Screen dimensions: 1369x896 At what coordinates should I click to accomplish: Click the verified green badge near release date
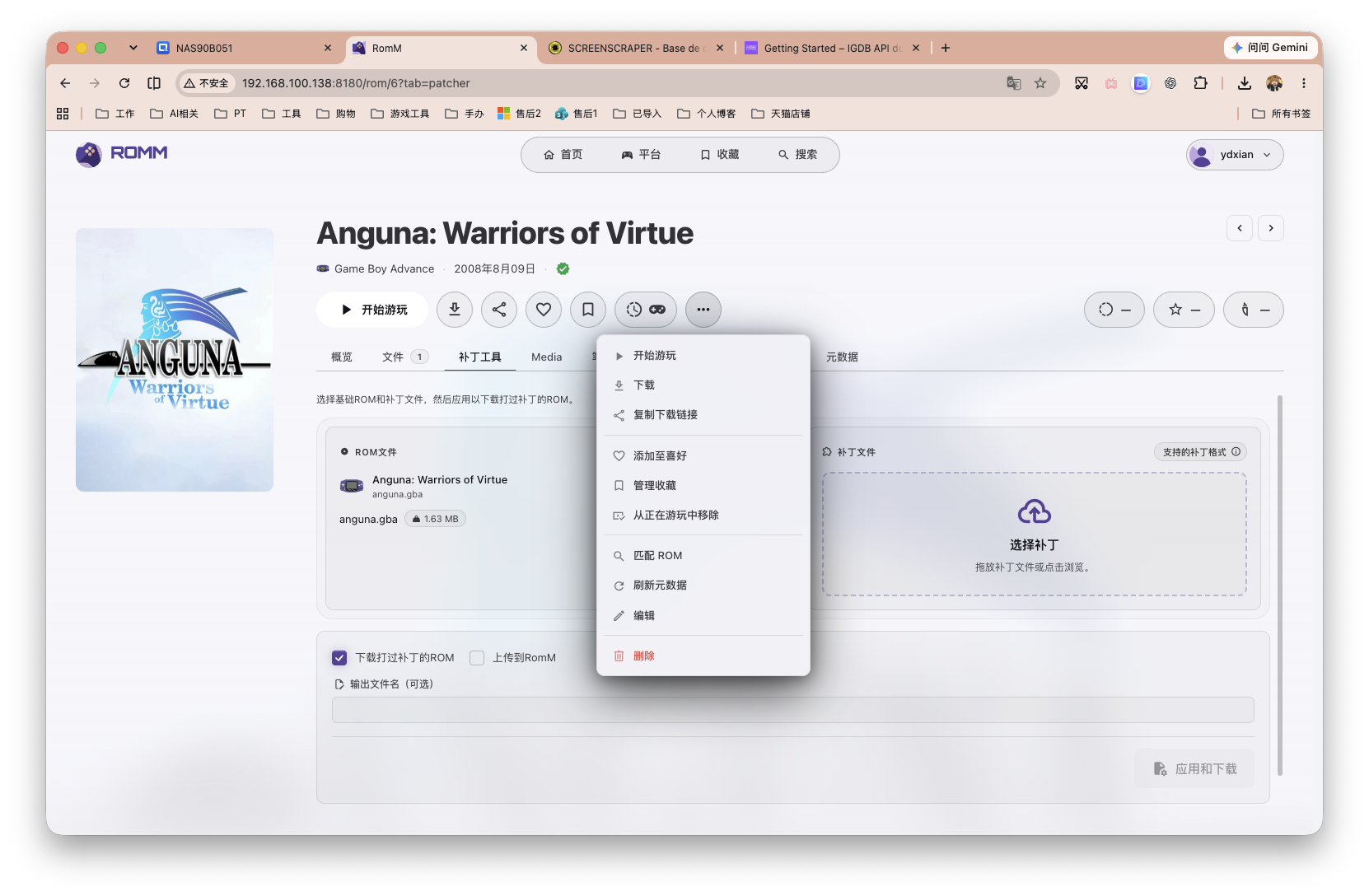click(x=563, y=268)
